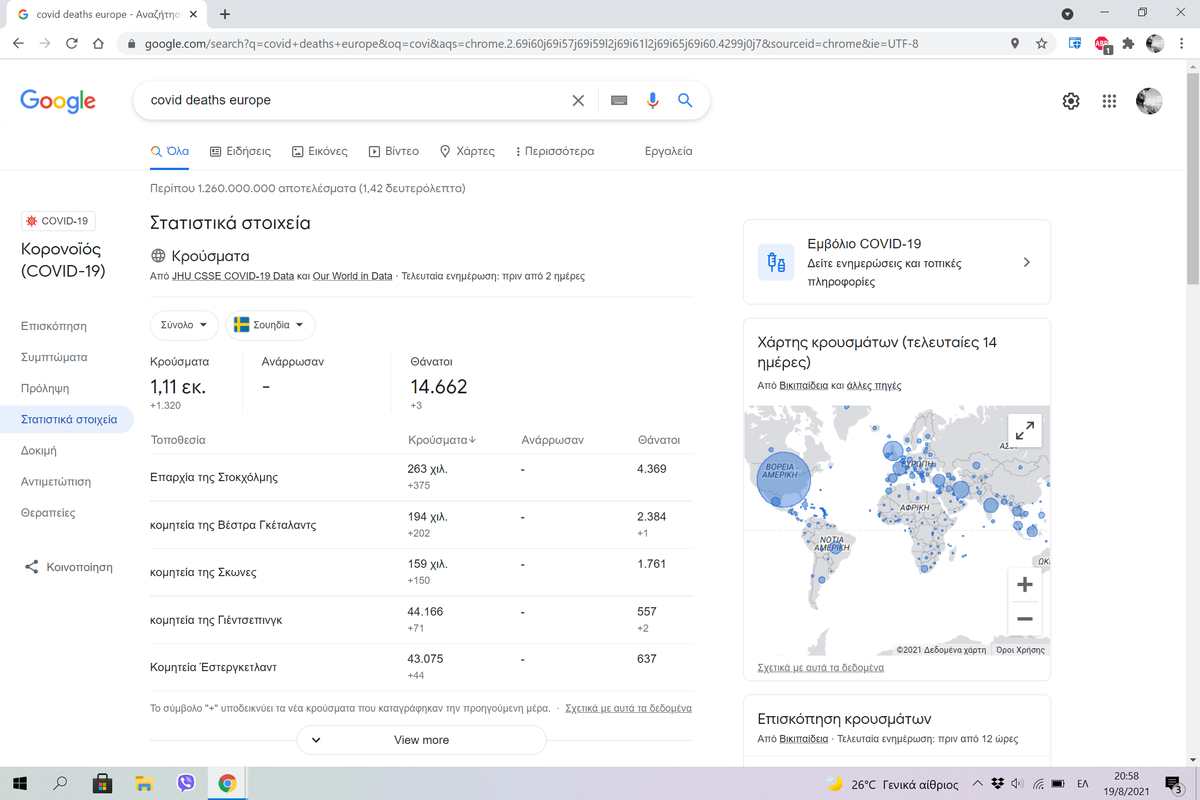Select Συμπτώματα in the sidebar
This screenshot has width=1200, height=800.
click(54, 357)
